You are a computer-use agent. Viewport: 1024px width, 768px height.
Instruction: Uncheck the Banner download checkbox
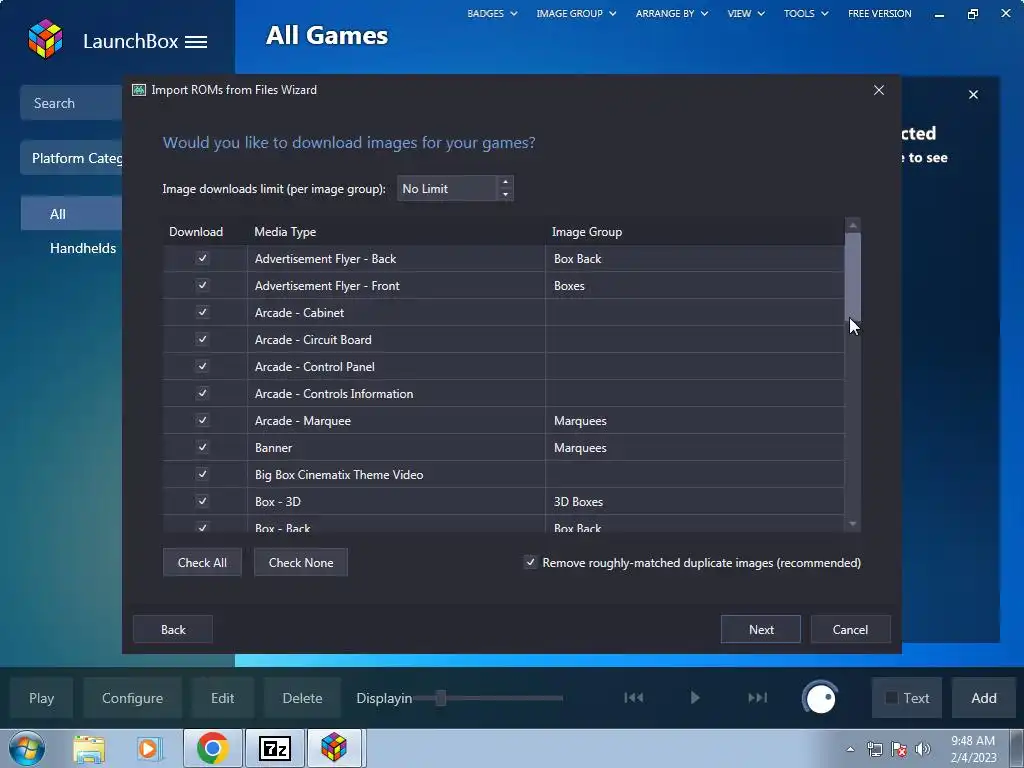tap(202, 447)
